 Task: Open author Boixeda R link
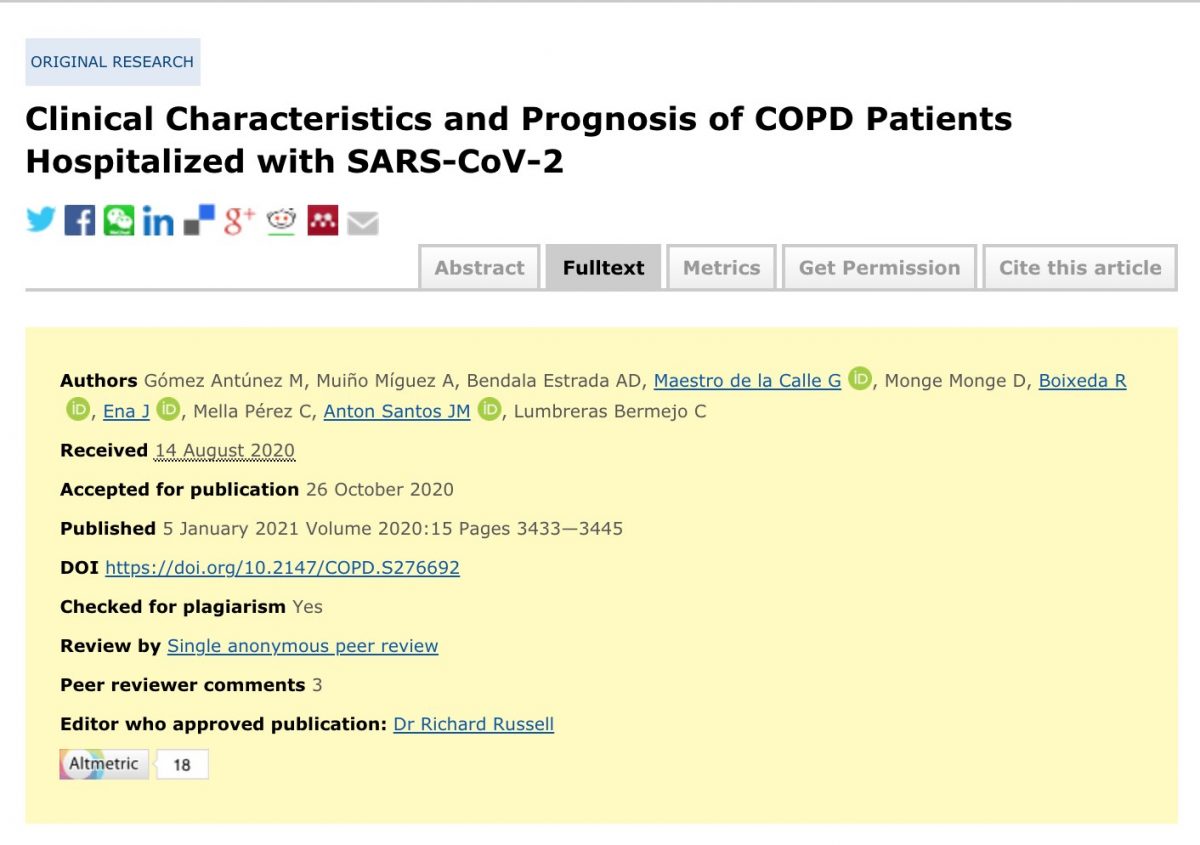point(1082,381)
